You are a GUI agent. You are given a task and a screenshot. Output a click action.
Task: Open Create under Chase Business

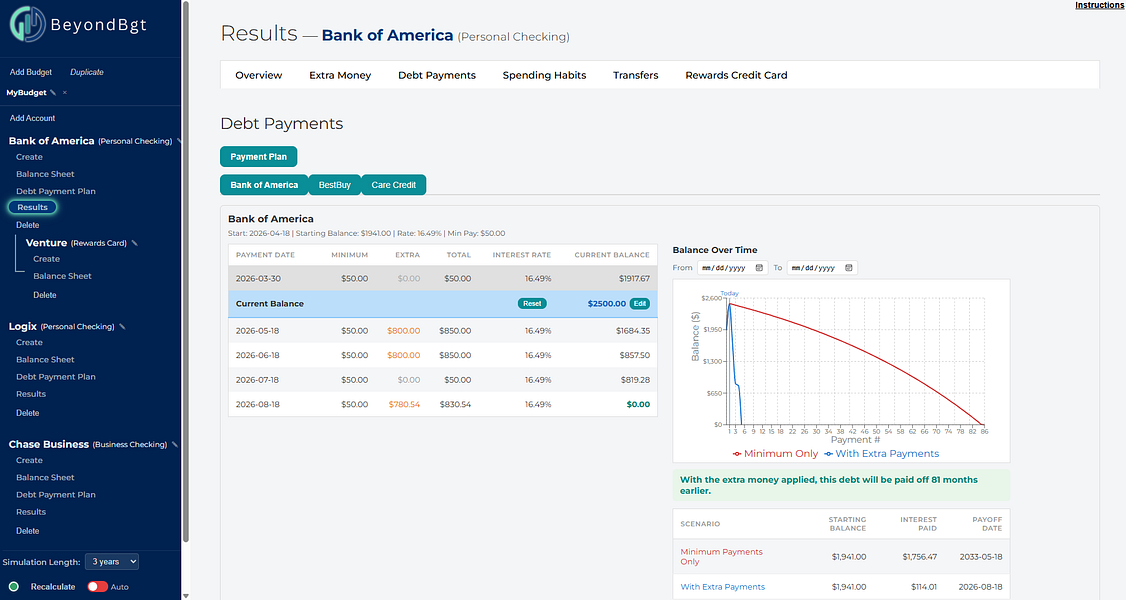tap(29, 460)
